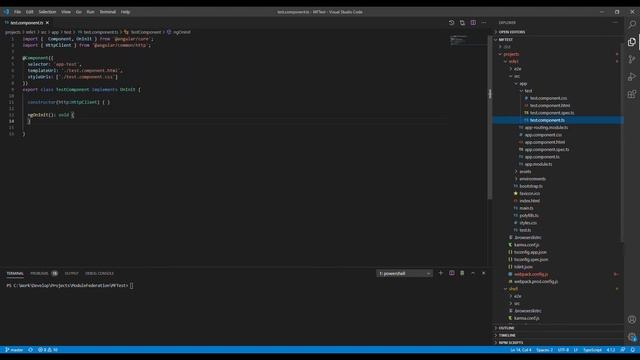Open the View menu
This screenshot has height=360, width=640.
pyautogui.click(x=66, y=12)
